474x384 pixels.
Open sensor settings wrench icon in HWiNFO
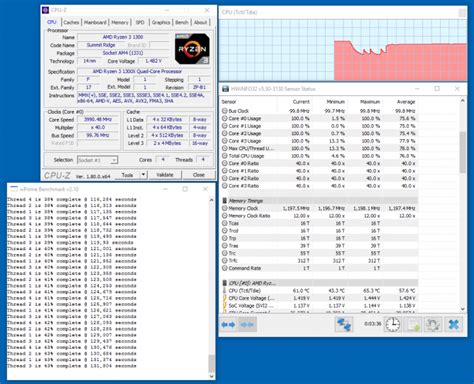coord(433,324)
